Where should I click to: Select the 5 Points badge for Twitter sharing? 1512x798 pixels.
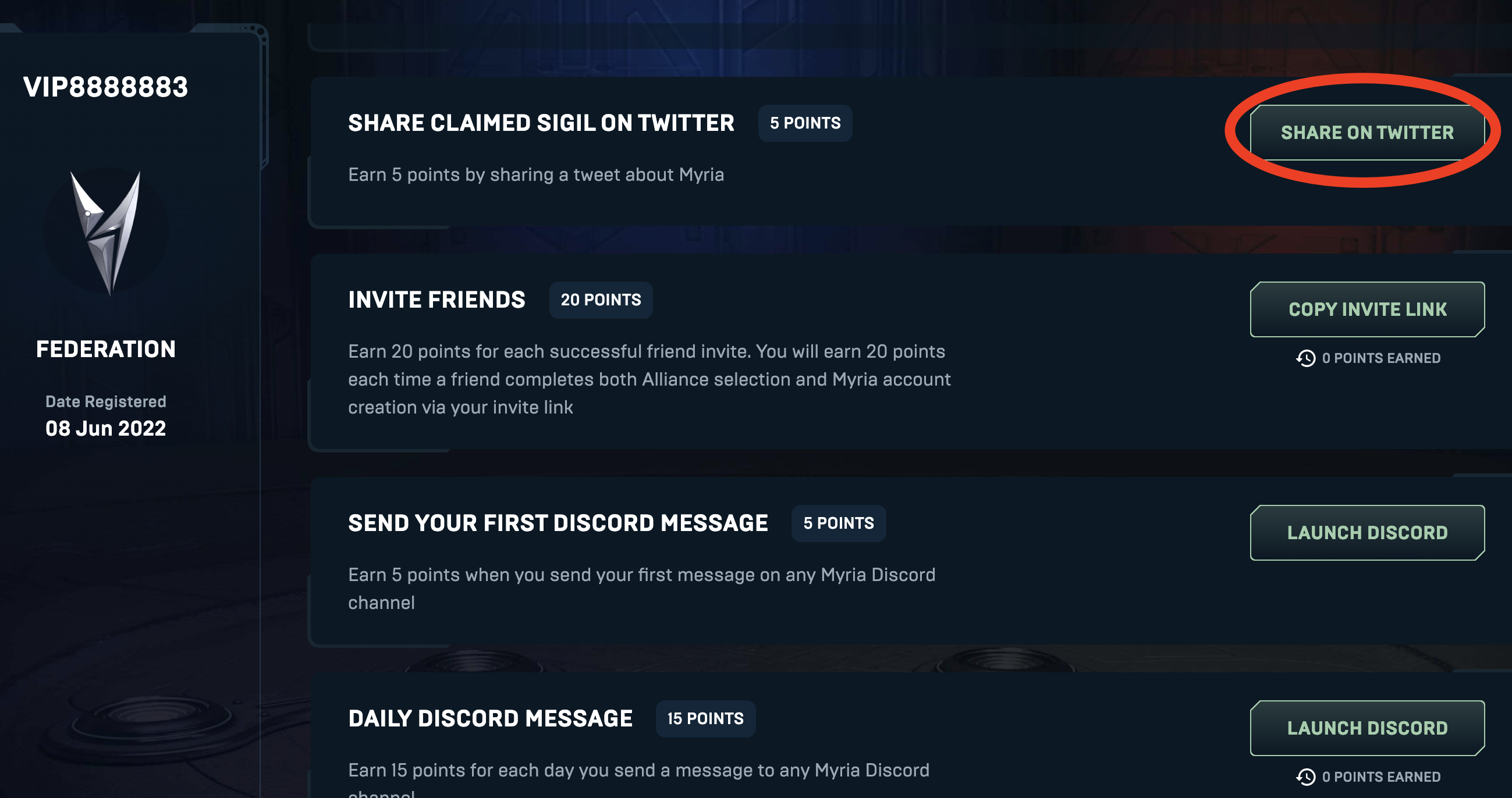pos(805,123)
